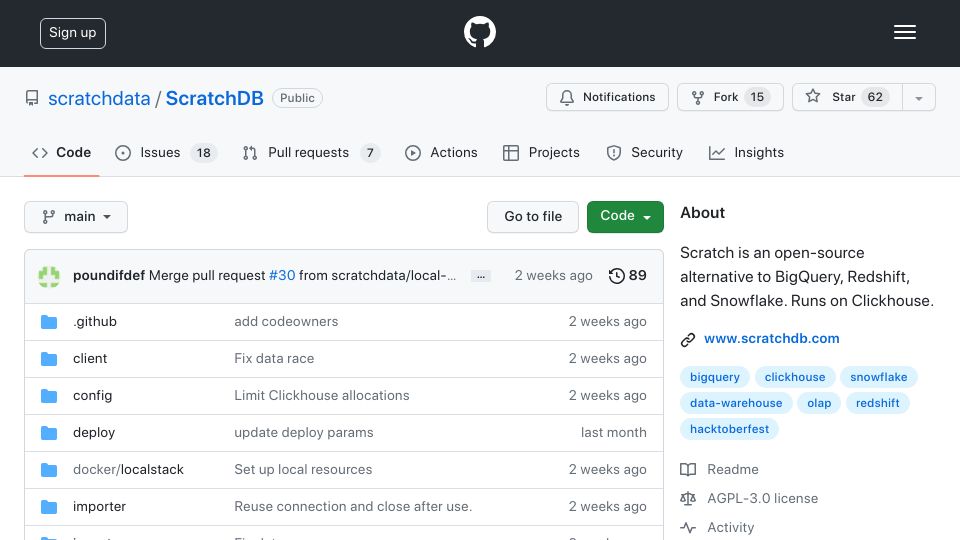Image resolution: width=960 pixels, height=540 pixels.
Task: Open the importer folder
Action: pos(99,507)
